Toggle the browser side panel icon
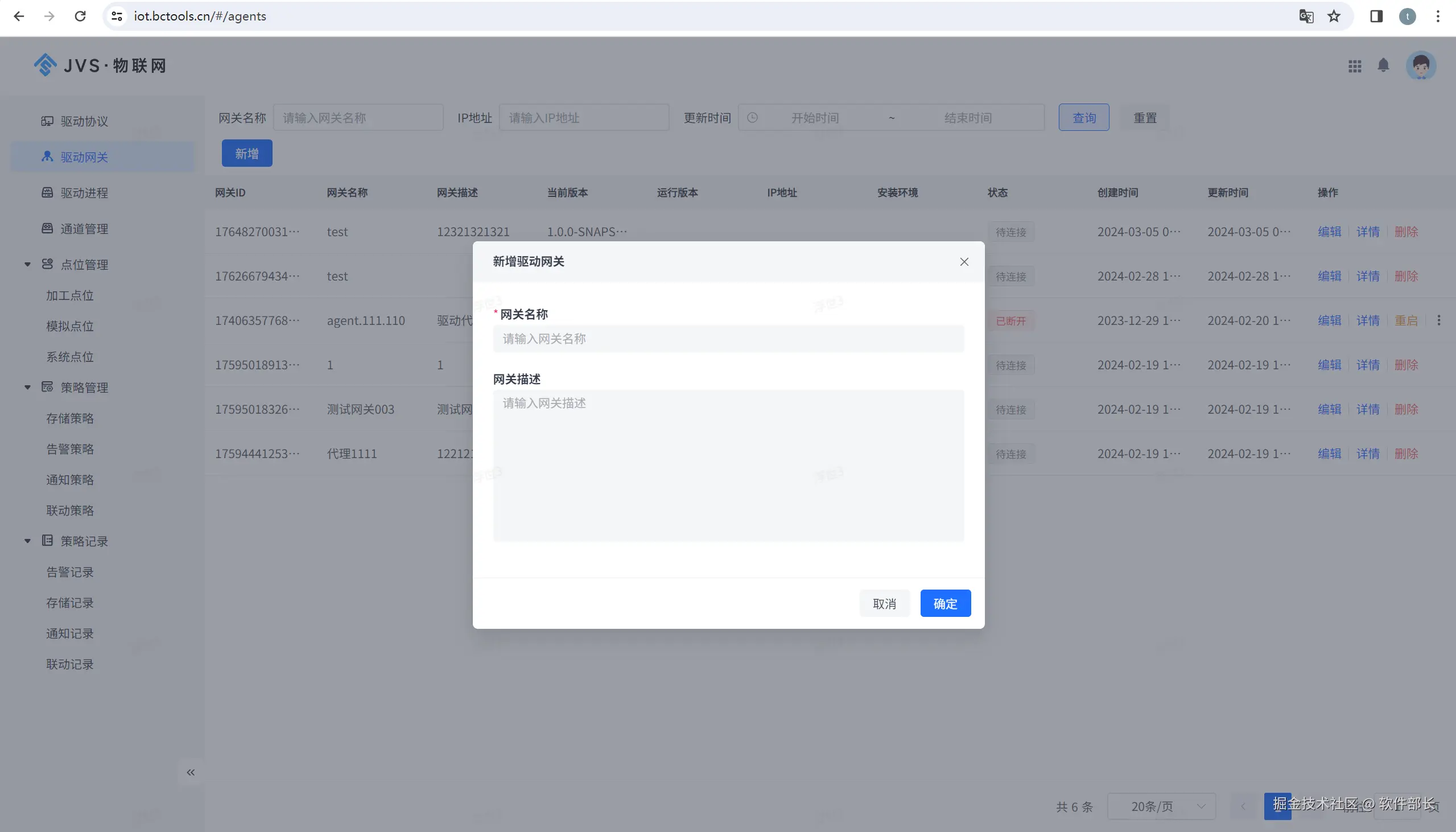1456x832 pixels. [x=1376, y=16]
